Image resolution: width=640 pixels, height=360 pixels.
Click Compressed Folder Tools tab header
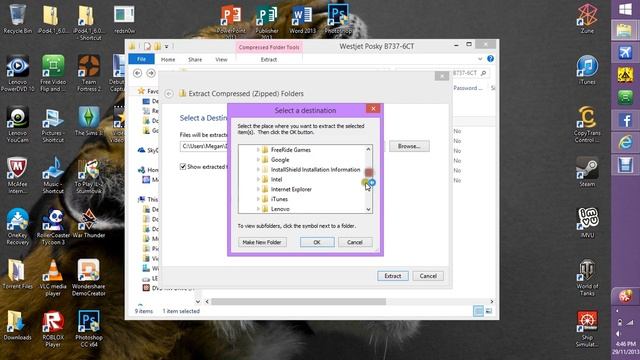269,47
